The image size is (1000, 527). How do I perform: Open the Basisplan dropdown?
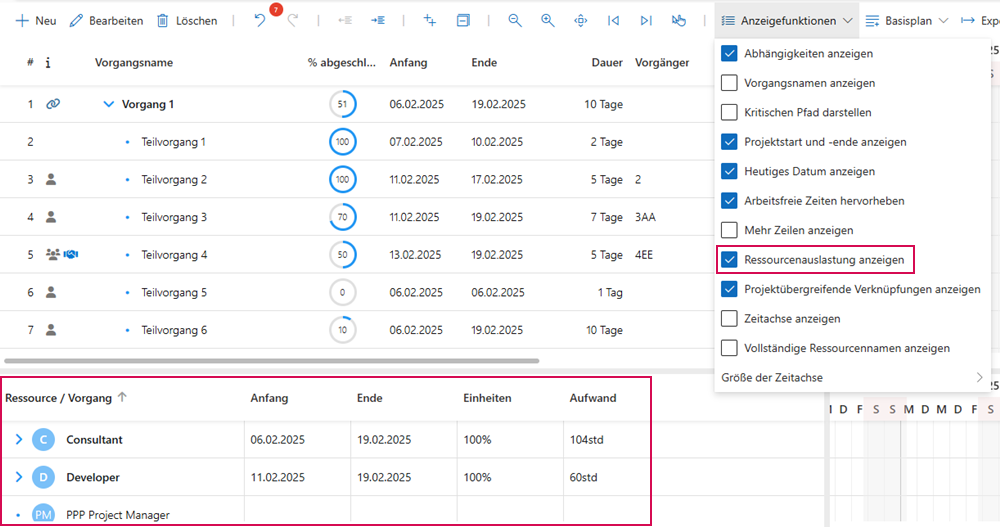click(904, 21)
